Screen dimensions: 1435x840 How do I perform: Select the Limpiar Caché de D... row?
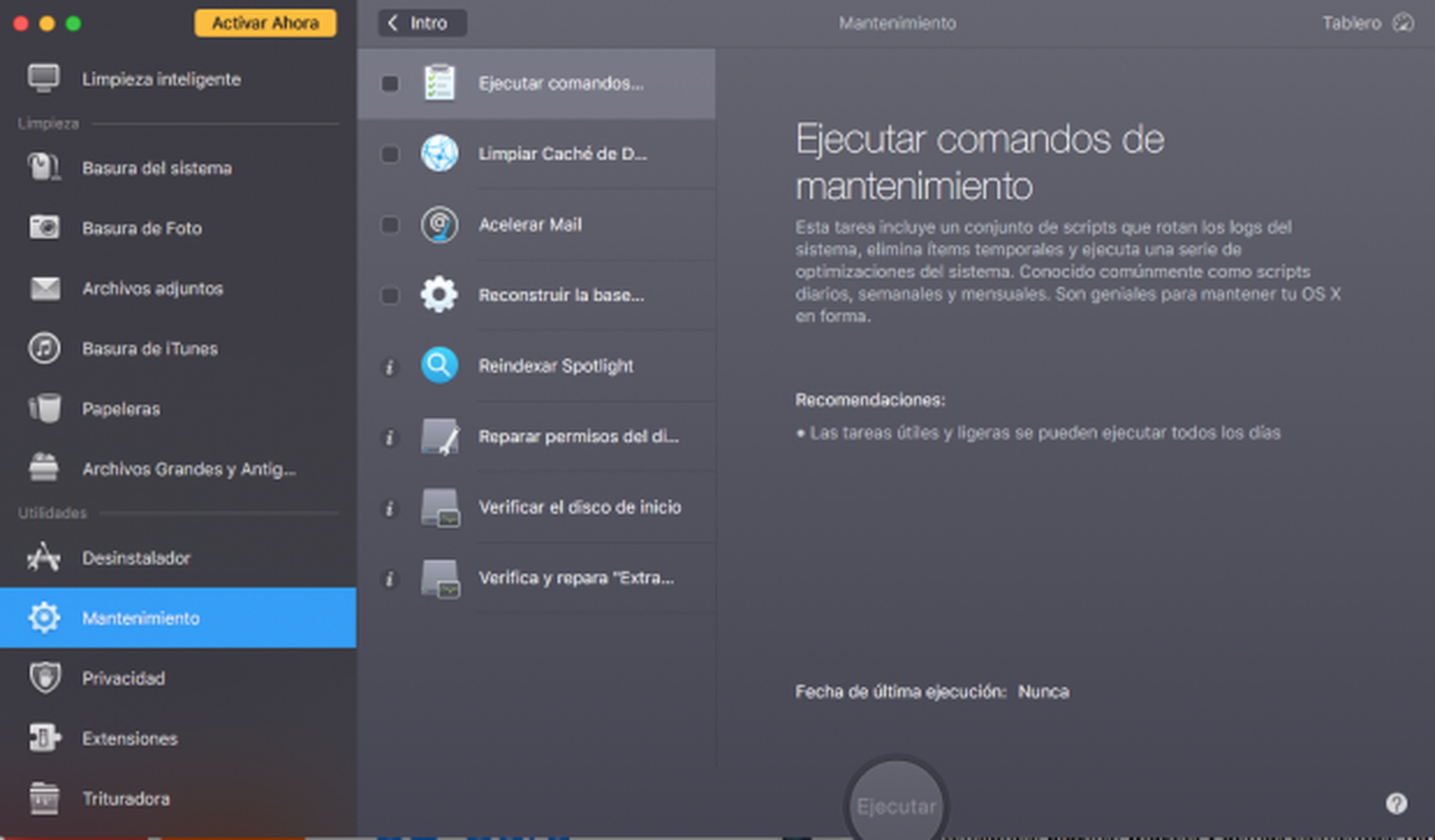[536, 154]
